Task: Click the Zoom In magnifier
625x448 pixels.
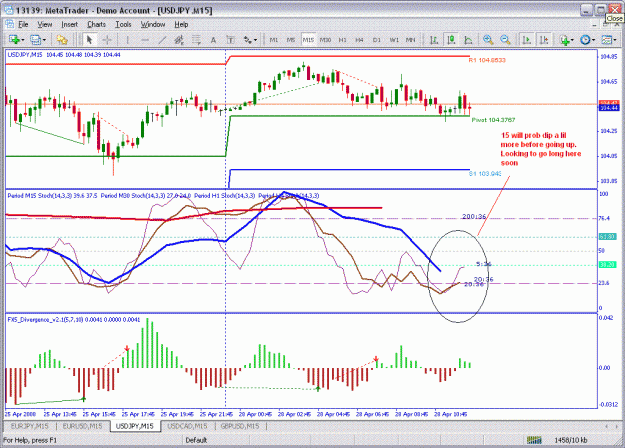Action: [x=488, y=40]
